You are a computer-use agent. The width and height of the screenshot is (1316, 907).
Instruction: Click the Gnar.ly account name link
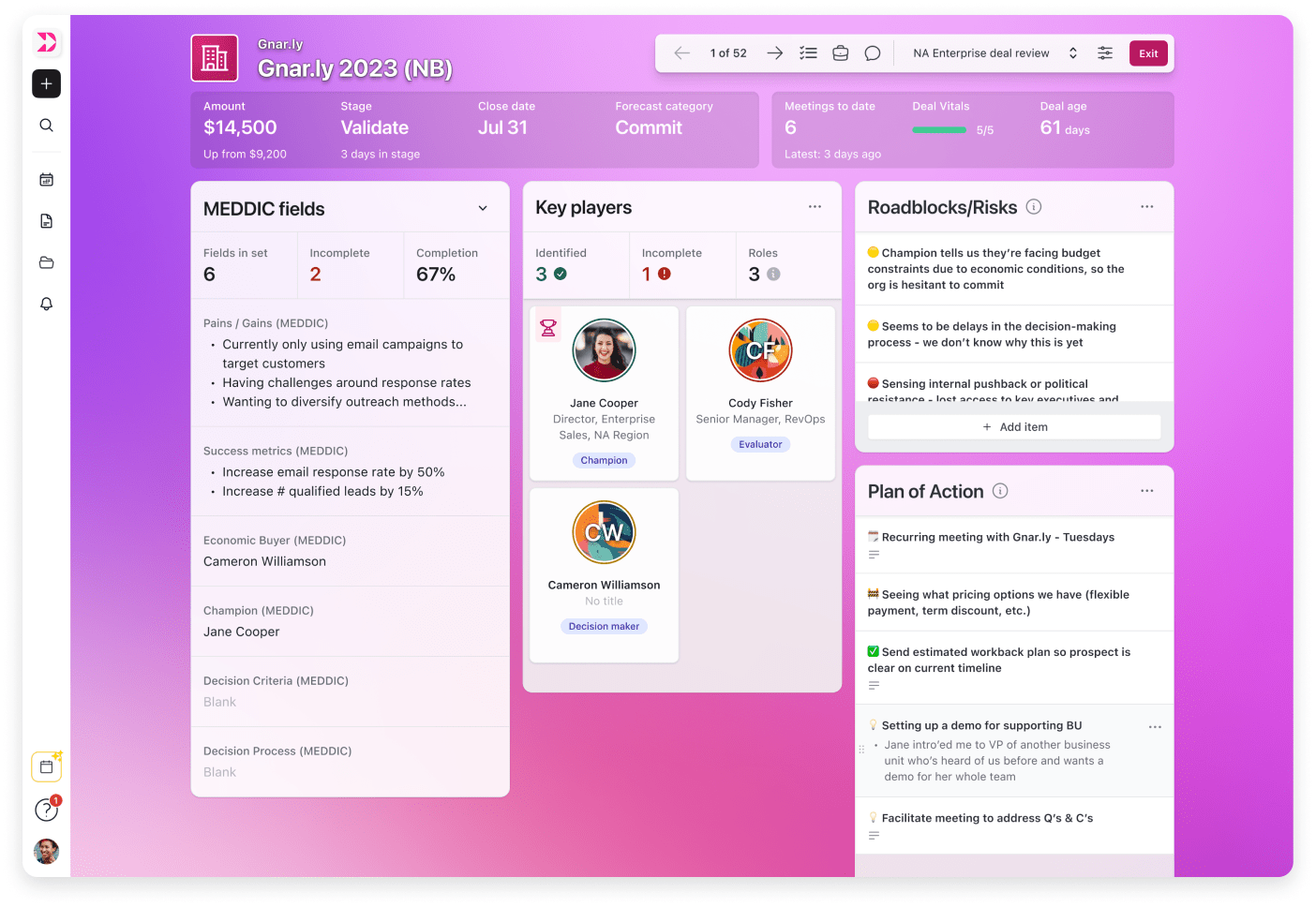[280, 44]
